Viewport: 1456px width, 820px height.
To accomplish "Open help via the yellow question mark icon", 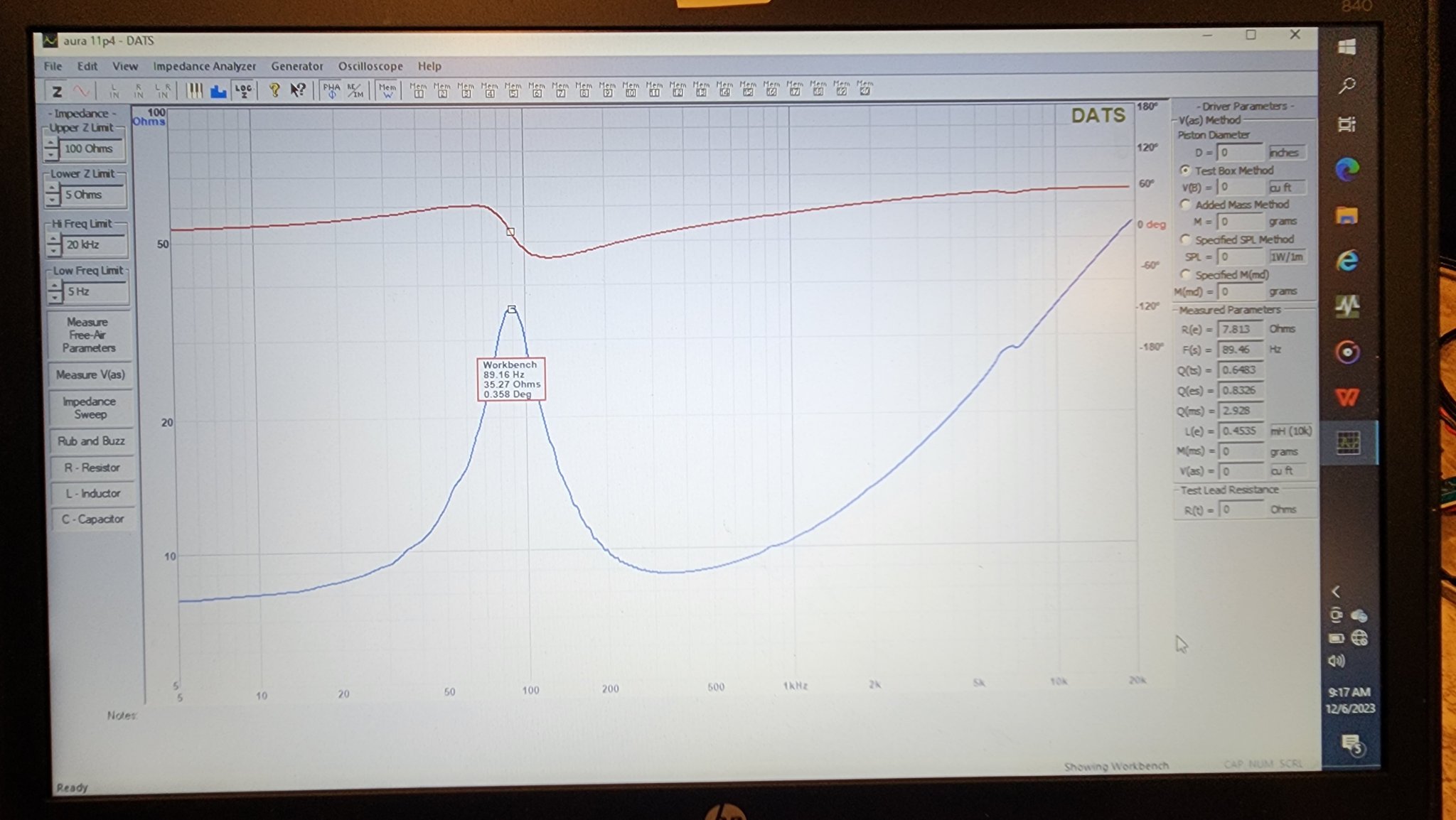I will (x=274, y=90).
